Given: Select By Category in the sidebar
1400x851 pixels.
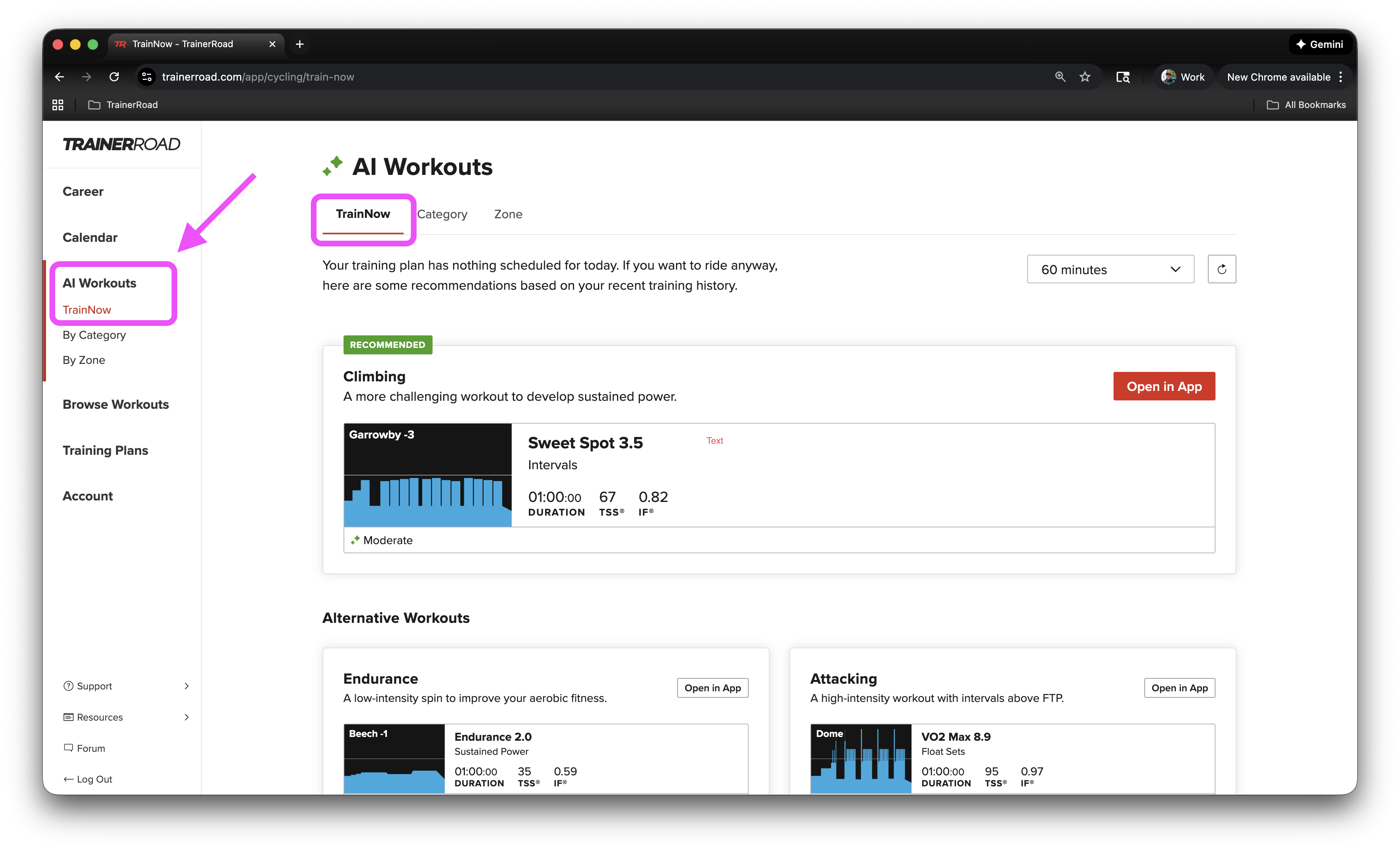Looking at the screenshot, I should [94, 335].
